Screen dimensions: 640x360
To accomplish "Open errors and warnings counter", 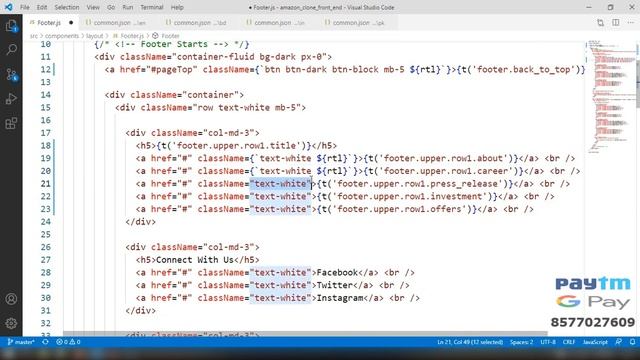I will (68, 342).
